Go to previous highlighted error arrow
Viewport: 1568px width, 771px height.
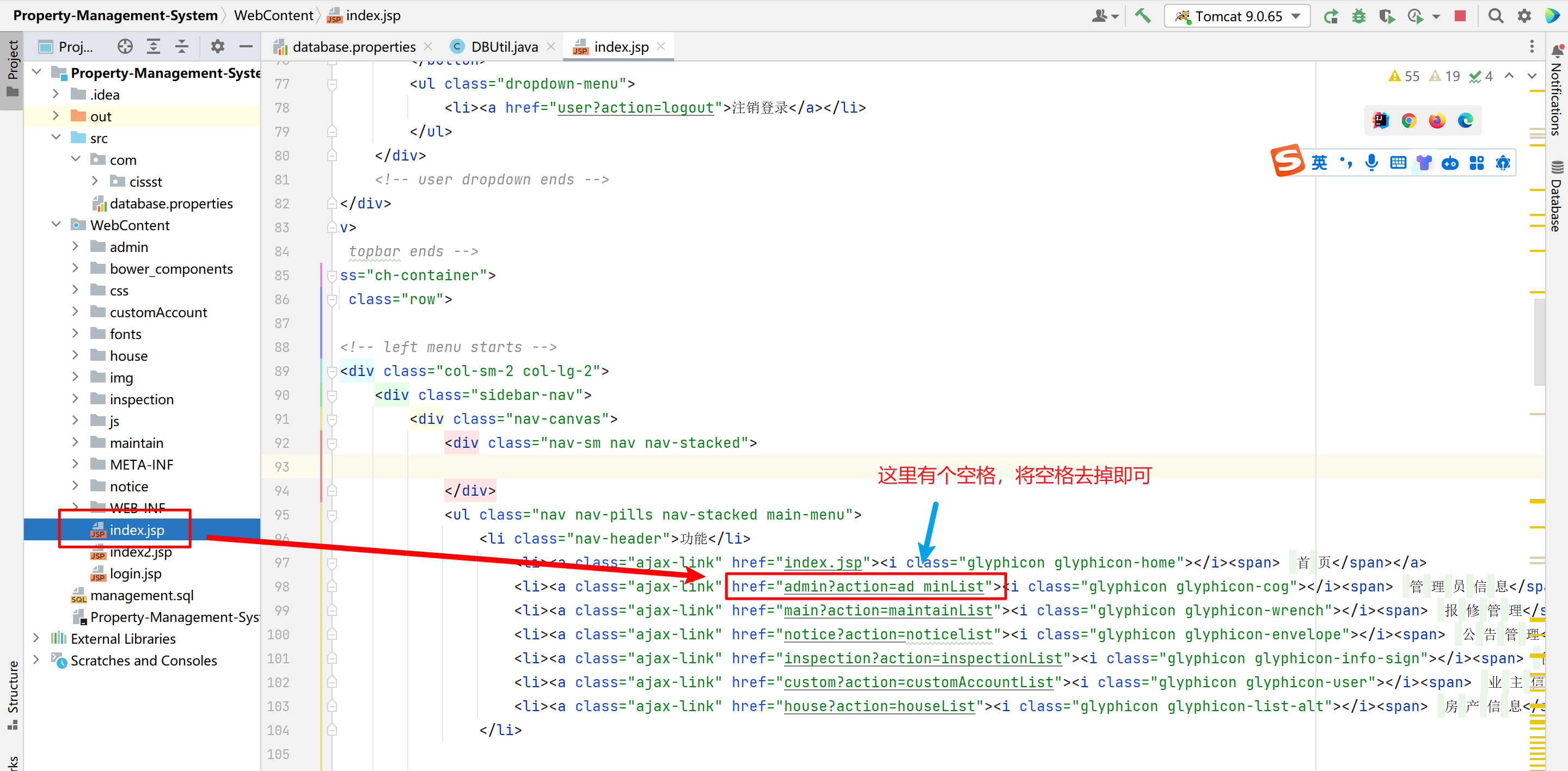pos(1510,76)
